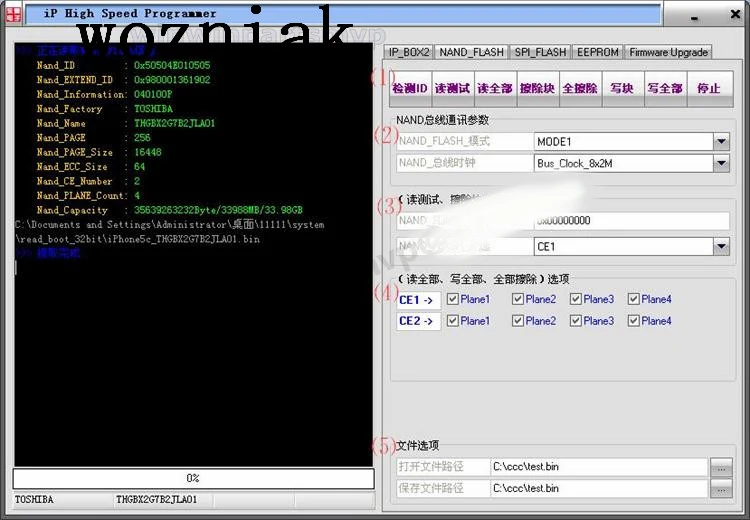Click TOSHIBA in the status bar
The width and height of the screenshot is (750, 520).
34,499
